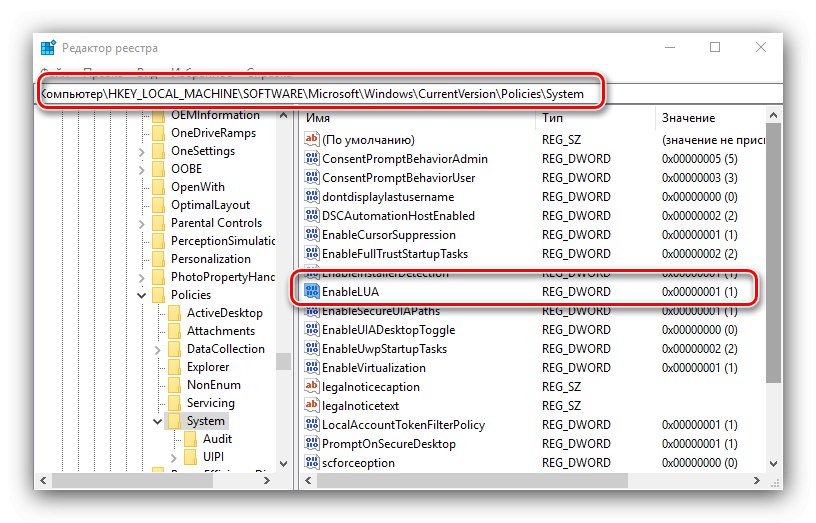Click the ActiveDesktop folder icon
The image size is (816, 523).
(x=174, y=313)
